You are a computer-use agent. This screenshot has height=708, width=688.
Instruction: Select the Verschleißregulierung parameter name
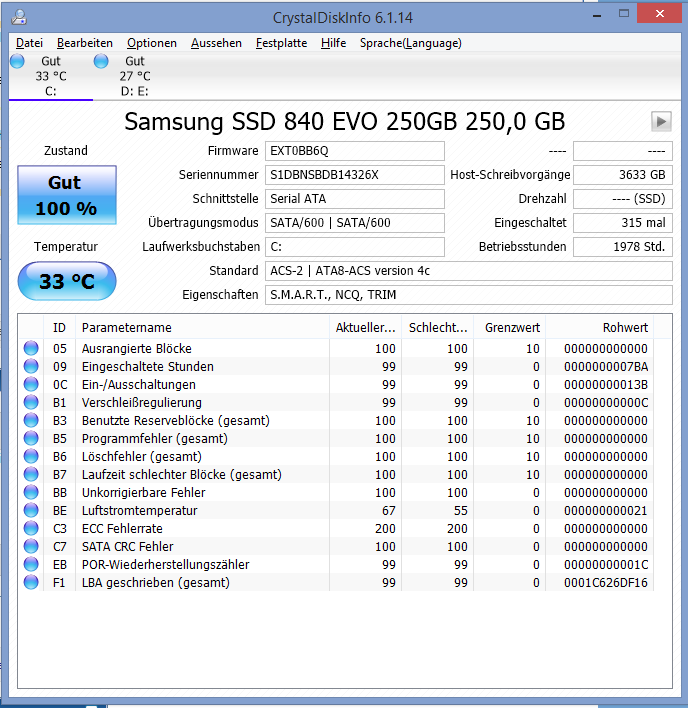click(142, 403)
